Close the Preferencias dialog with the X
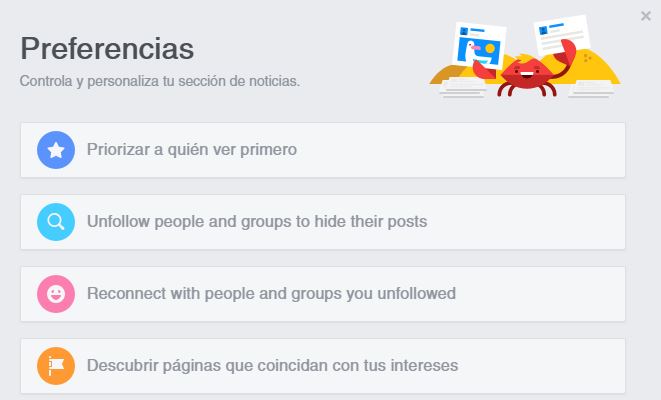Viewport: 661px width, 400px height. (646, 15)
